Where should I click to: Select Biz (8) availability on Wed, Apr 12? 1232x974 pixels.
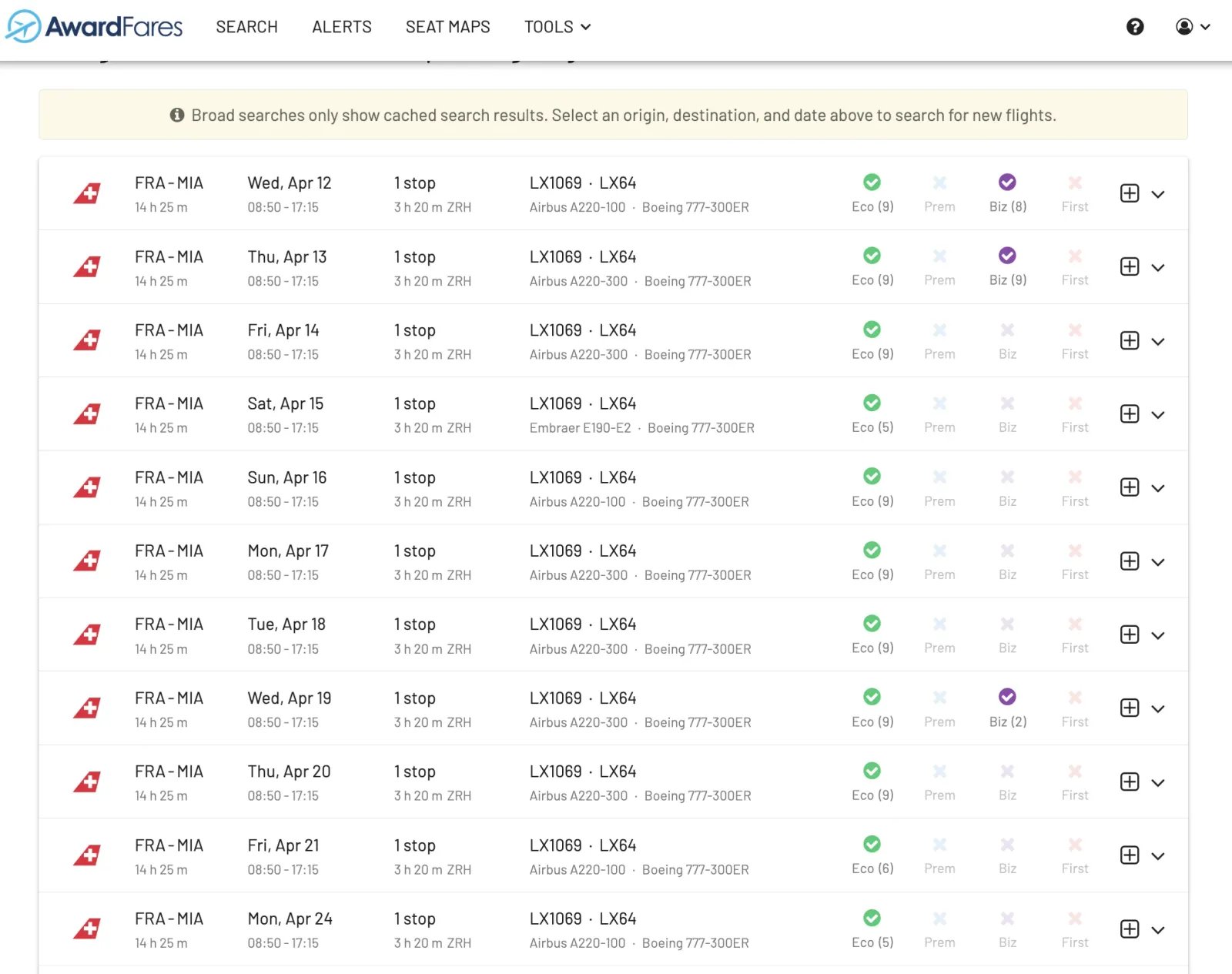click(x=1008, y=193)
